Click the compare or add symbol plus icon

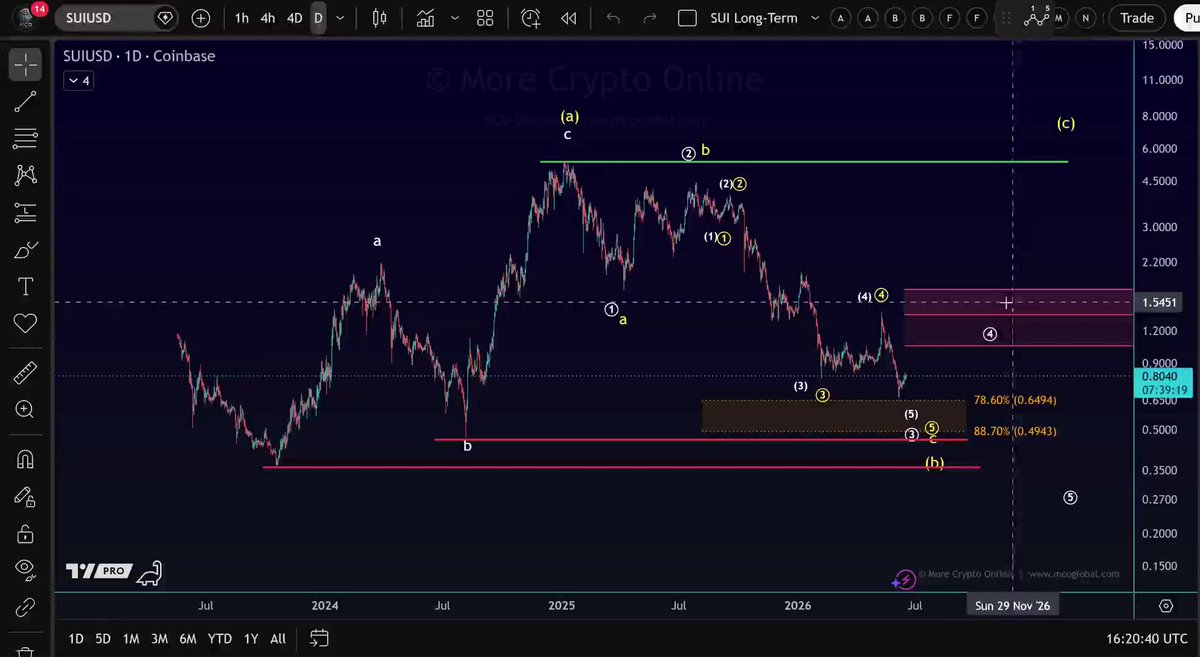(x=201, y=18)
